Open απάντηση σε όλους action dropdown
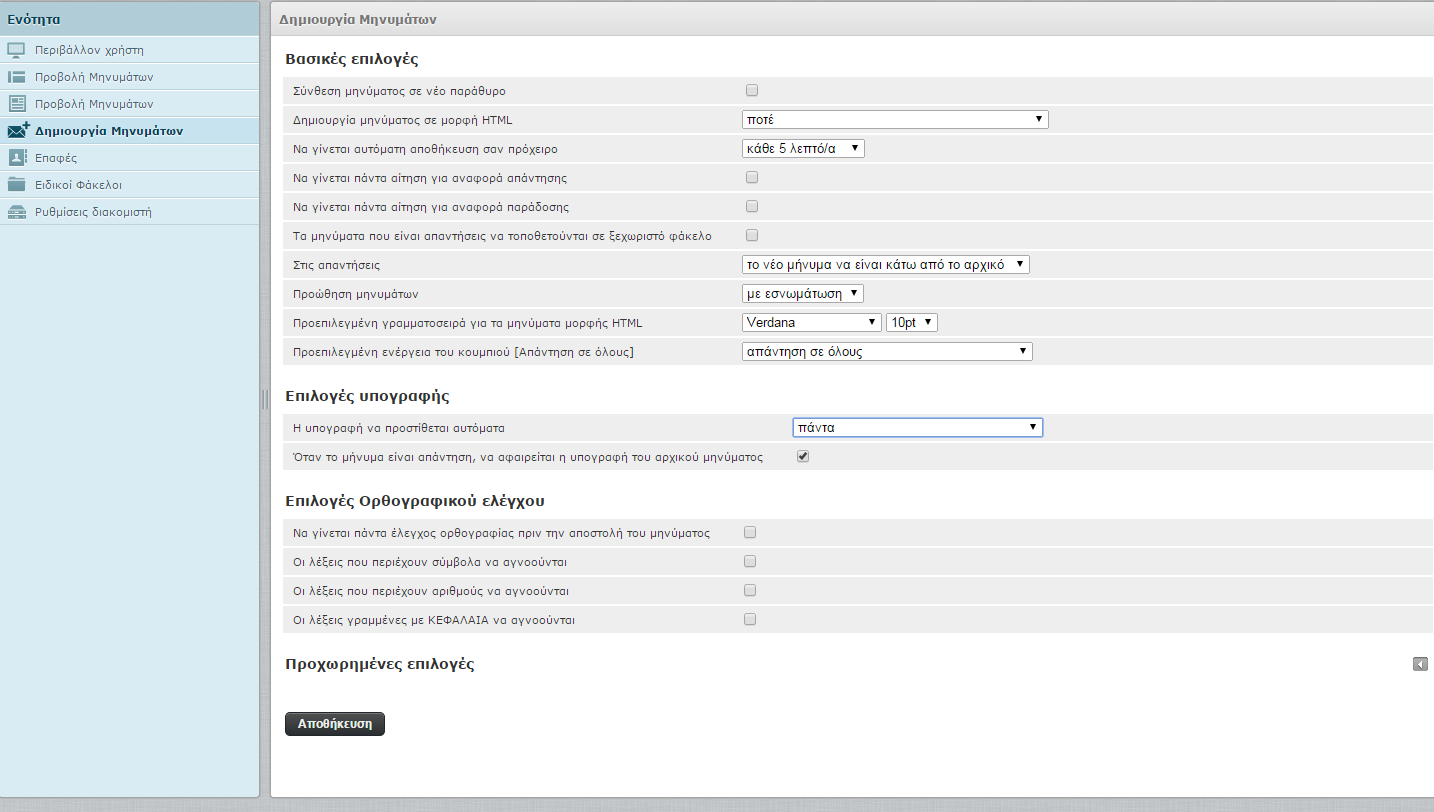Viewport: 1434px width, 812px height. click(887, 352)
